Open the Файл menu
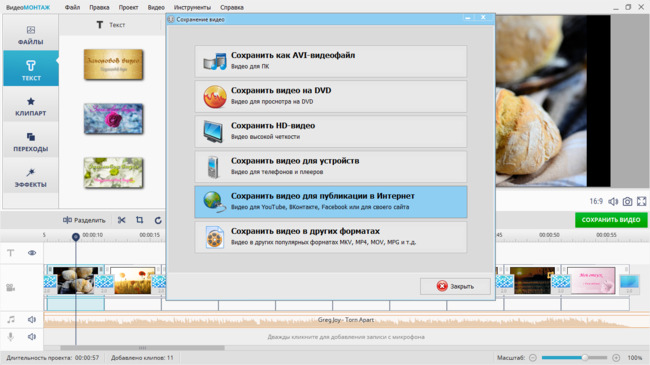Viewport: 650px width, 365px height. pos(72,7)
